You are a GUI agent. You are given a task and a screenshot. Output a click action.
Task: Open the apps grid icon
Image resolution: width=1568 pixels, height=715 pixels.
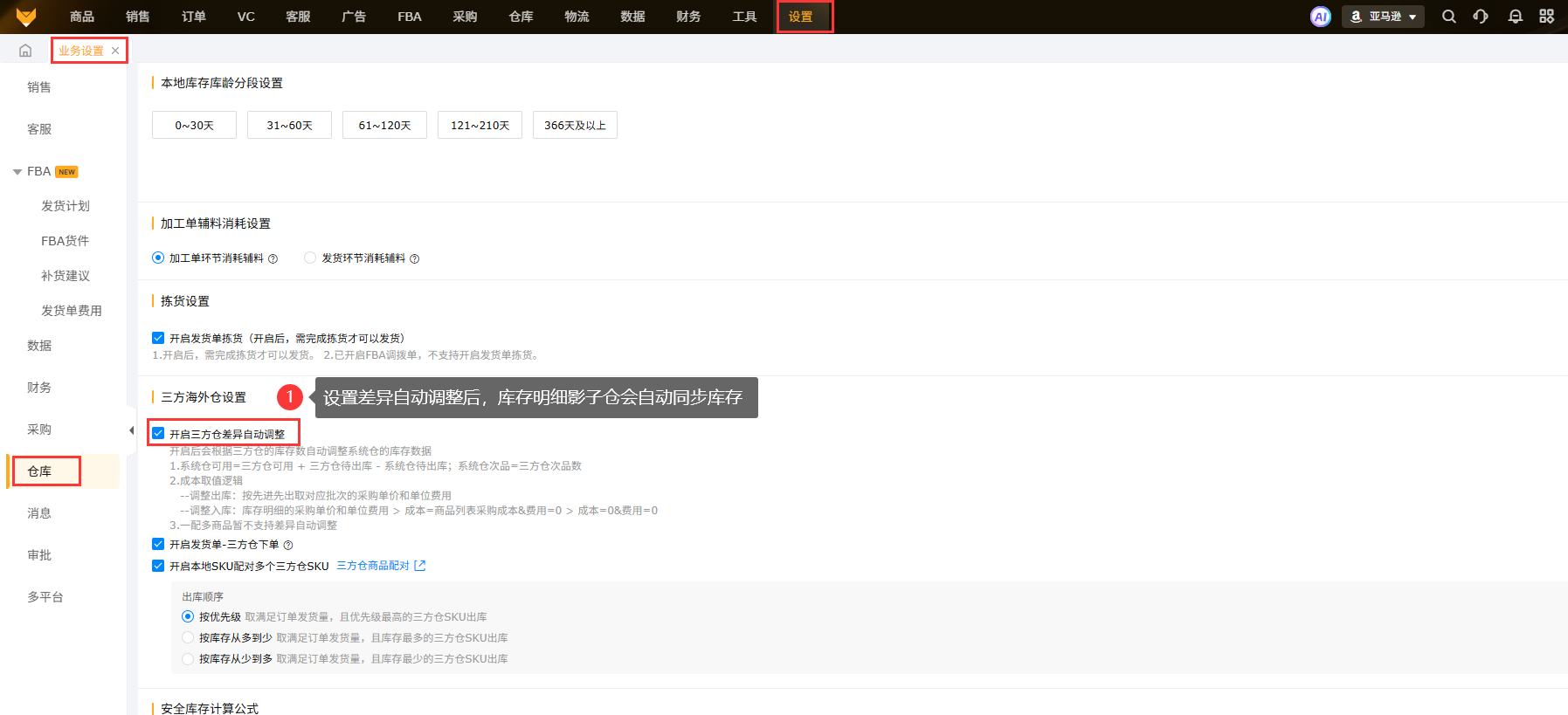pos(1547,17)
